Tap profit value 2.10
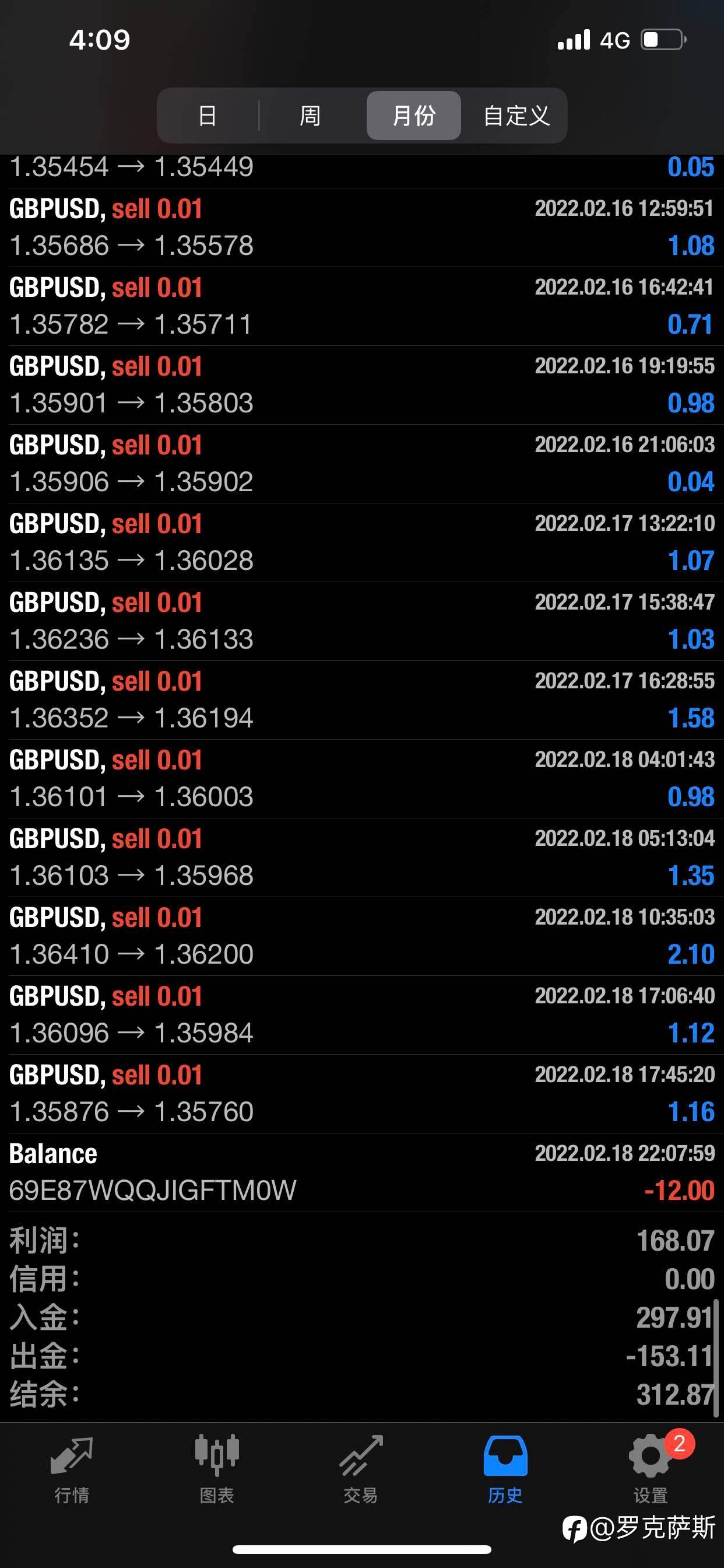The width and height of the screenshot is (724, 1568). tap(691, 954)
